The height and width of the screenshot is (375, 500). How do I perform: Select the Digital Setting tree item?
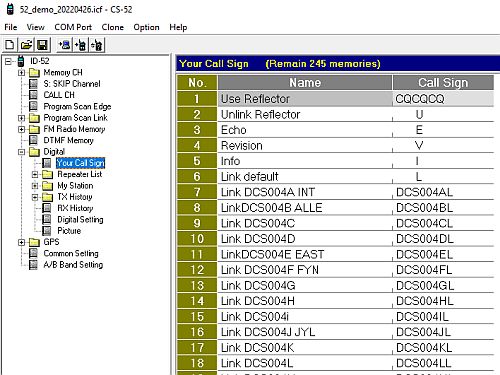coord(80,220)
